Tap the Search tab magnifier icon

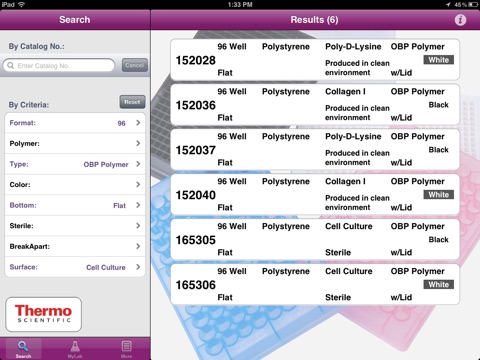click(23, 346)
